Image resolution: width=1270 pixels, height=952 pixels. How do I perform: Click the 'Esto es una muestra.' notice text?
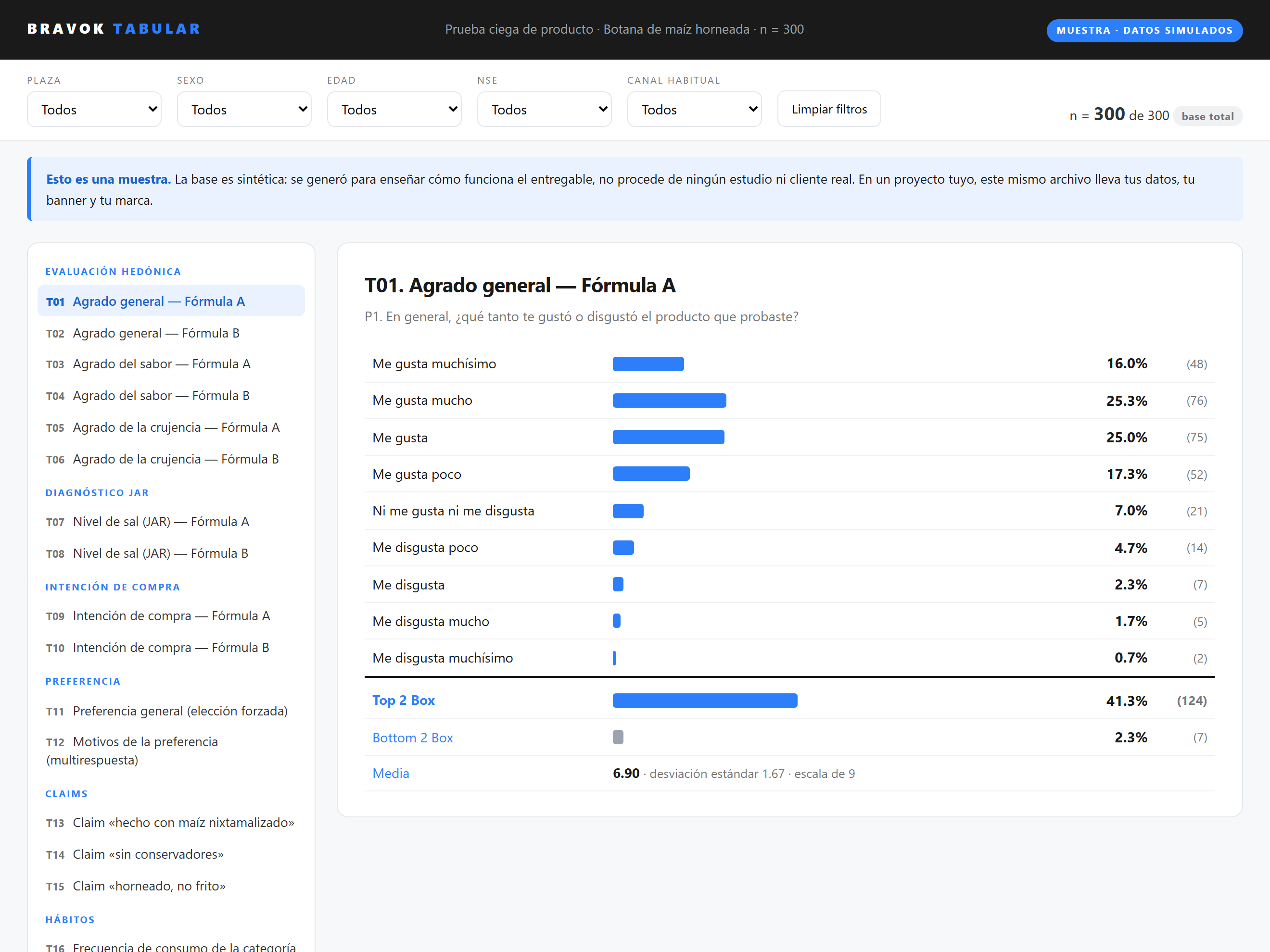point(109,179)
